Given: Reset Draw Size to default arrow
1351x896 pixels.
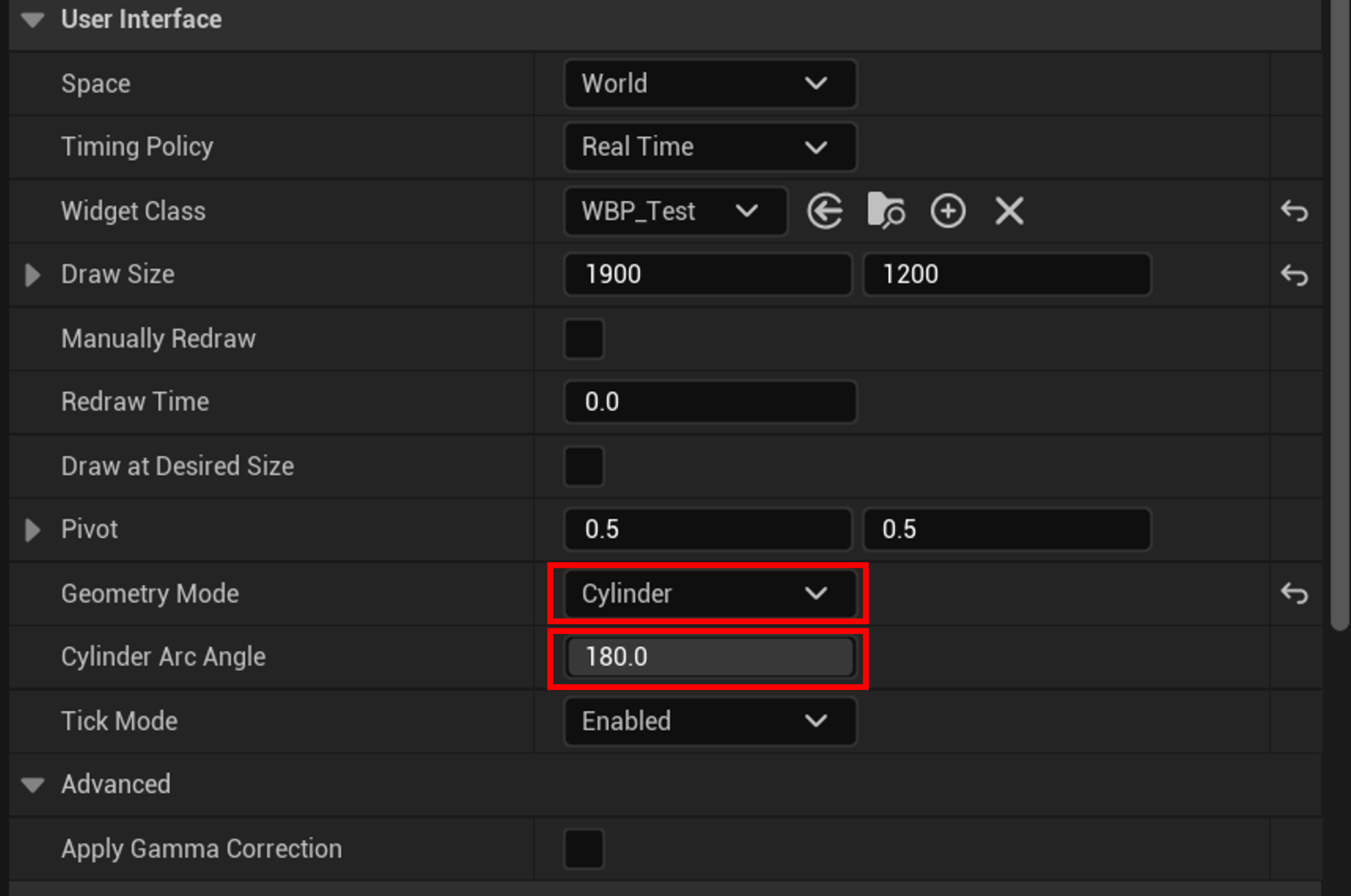Looking at the screenshot, I should [x=1294, y=275].
